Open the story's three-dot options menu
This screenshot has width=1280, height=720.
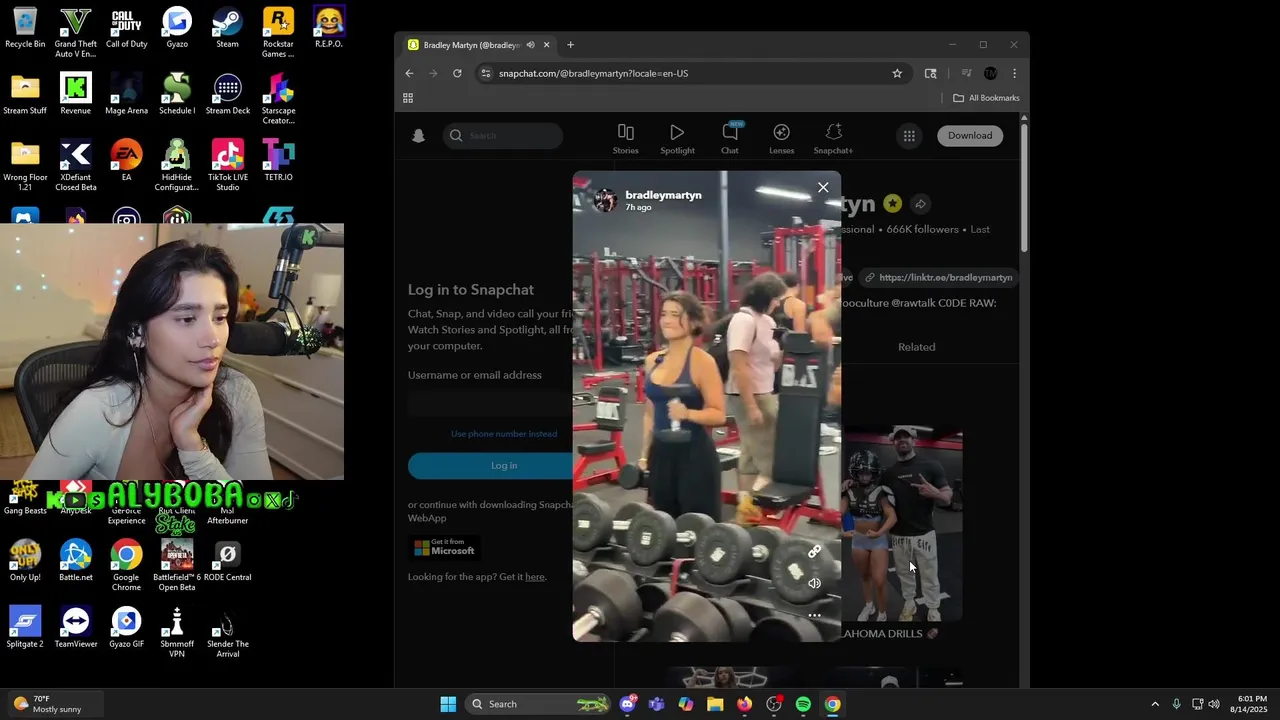(x=814, y=616)
